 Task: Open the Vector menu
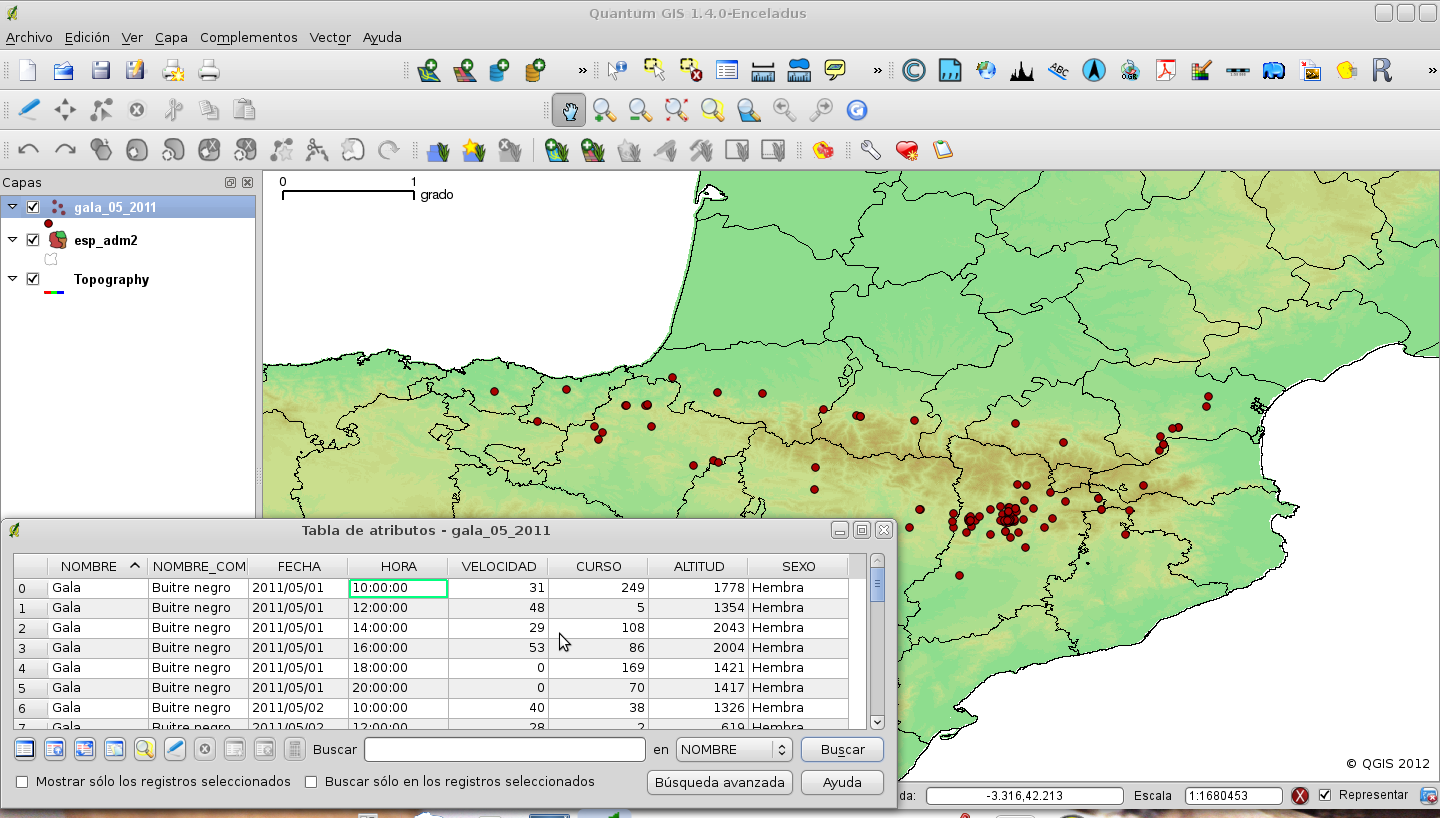(330, 37)
